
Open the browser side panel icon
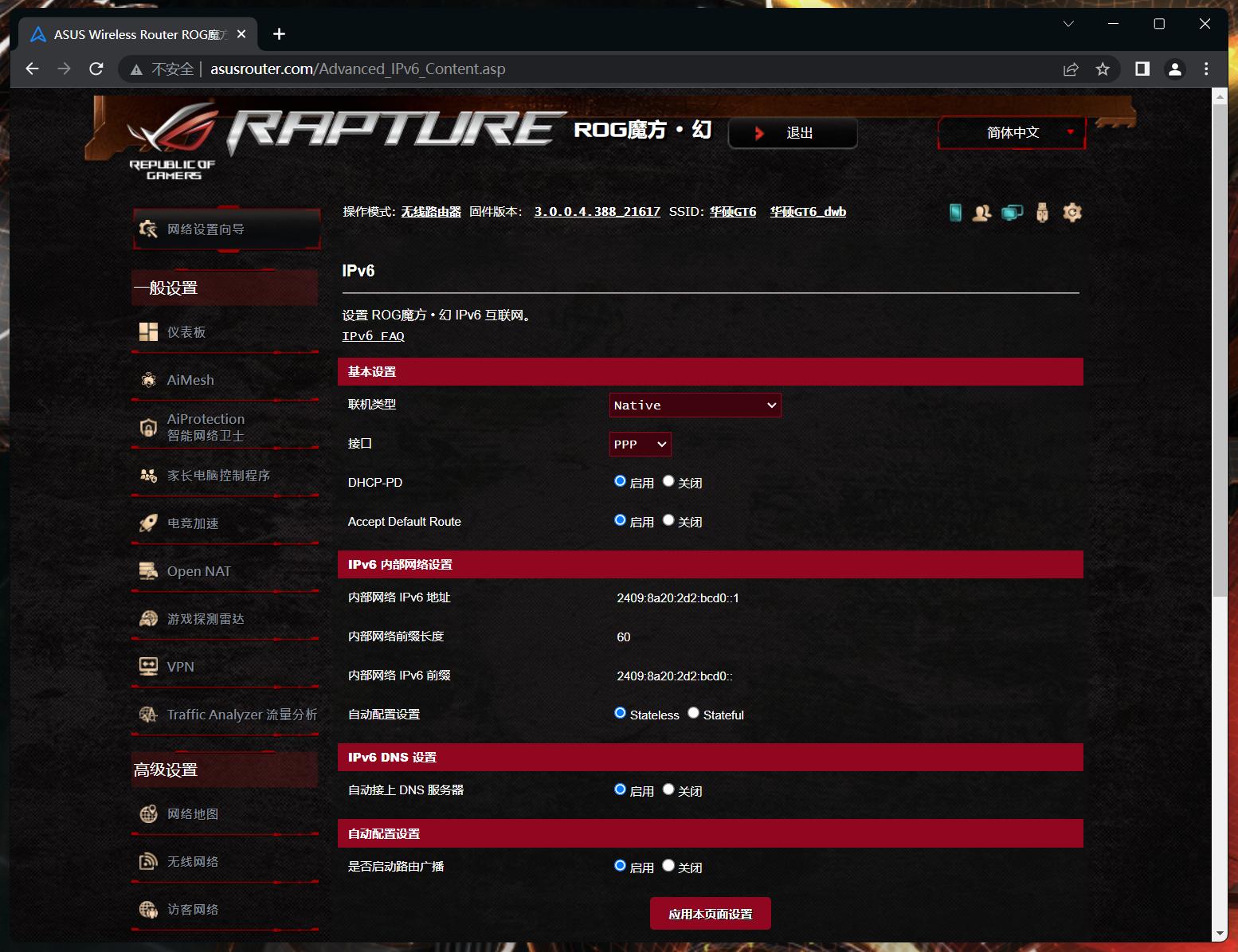(x=1142, y=69)
